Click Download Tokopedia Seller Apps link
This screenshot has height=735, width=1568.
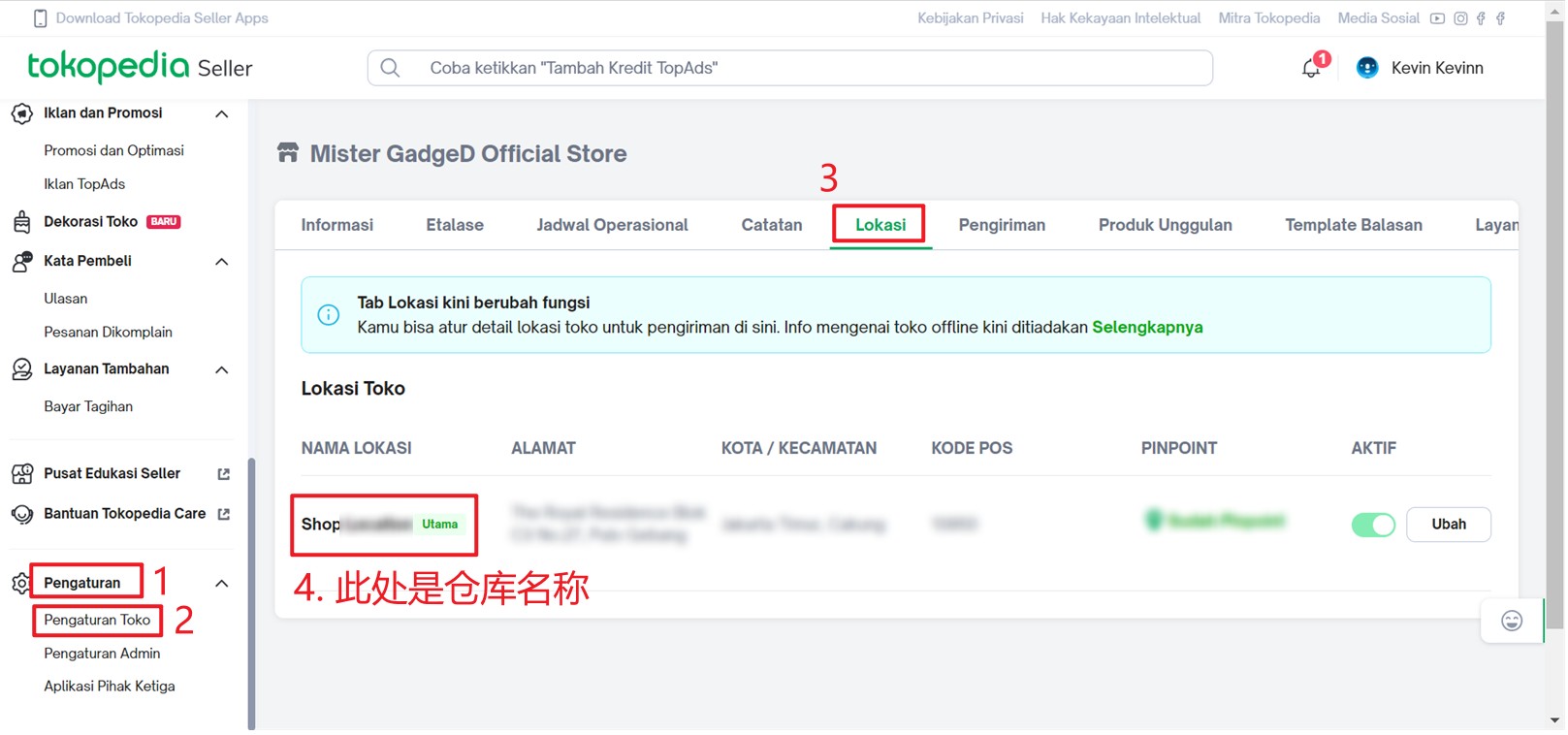click(x=162, y=18)
